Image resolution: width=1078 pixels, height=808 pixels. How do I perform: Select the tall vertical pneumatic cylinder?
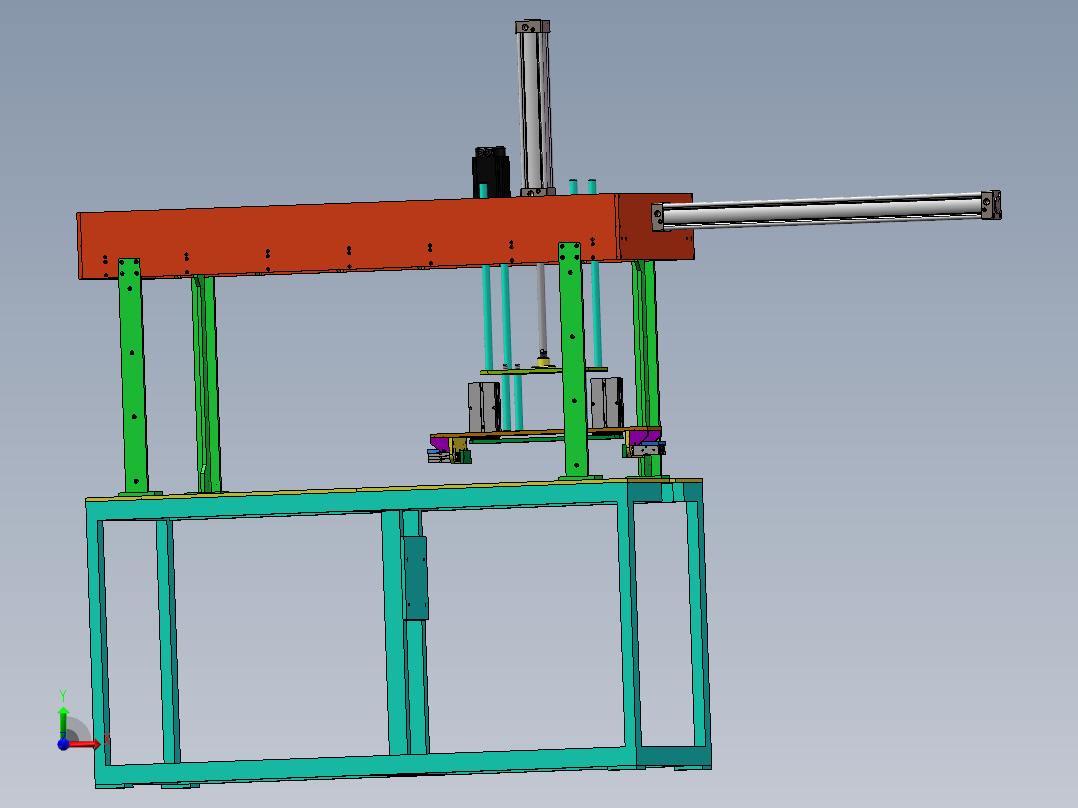534,108
